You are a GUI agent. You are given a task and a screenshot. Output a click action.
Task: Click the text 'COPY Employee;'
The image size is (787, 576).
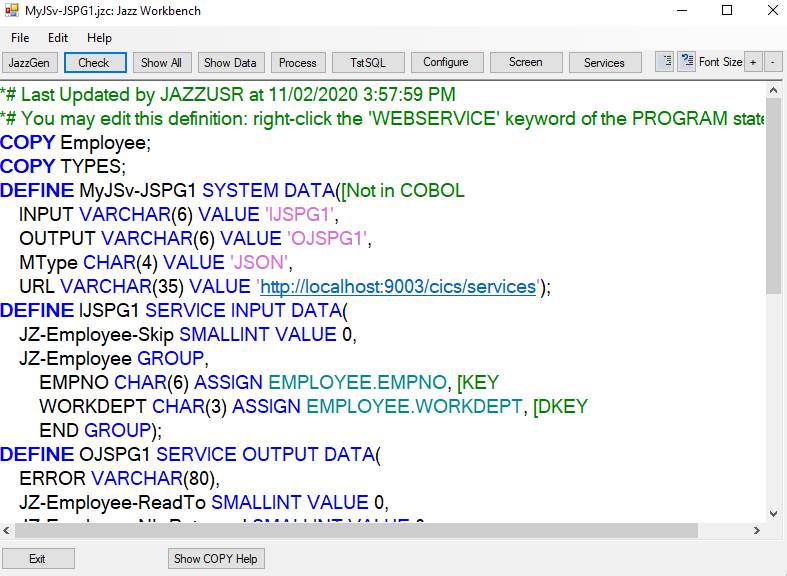pos(75,142)
